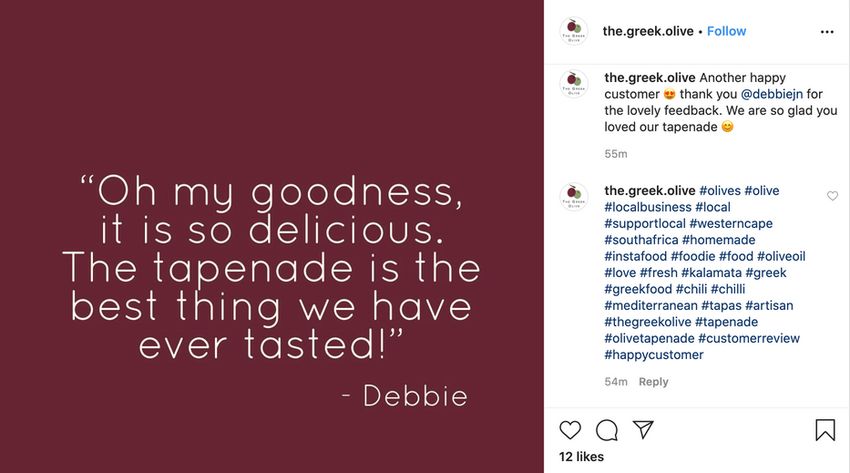850x473 pixels.
Task: Click the avatar beside the hashtag comment
Action: [574, 197]
